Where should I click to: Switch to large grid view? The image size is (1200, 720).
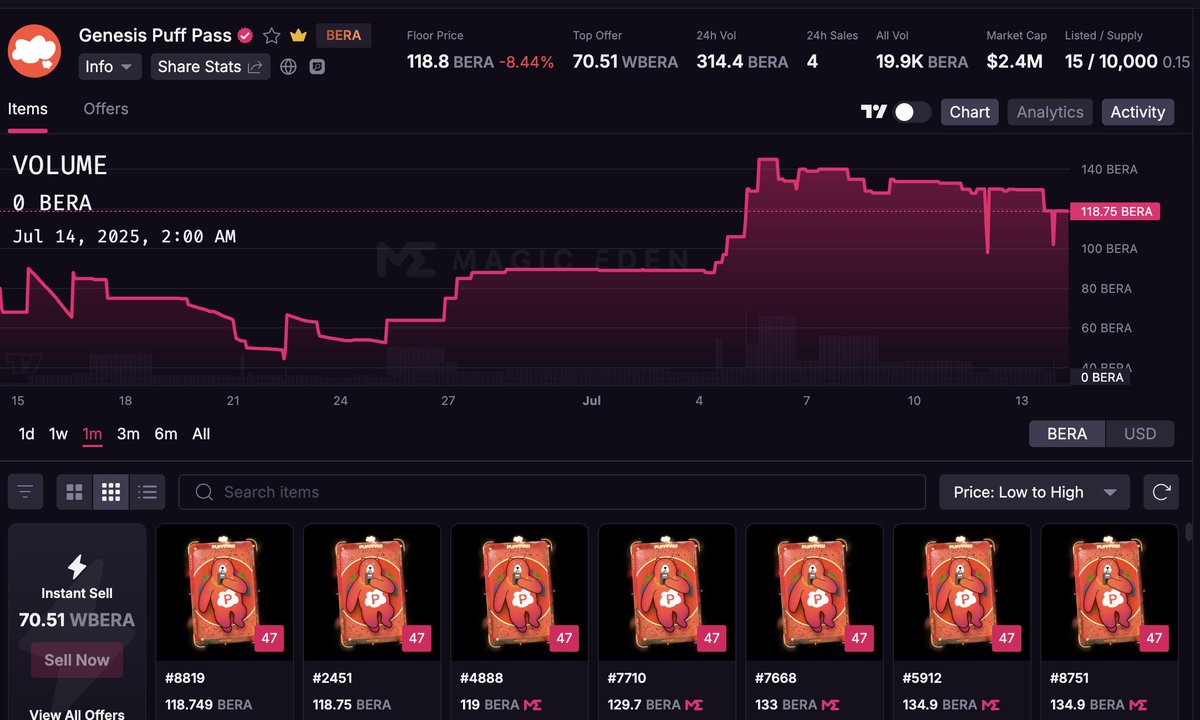click(x=74, y=492)
